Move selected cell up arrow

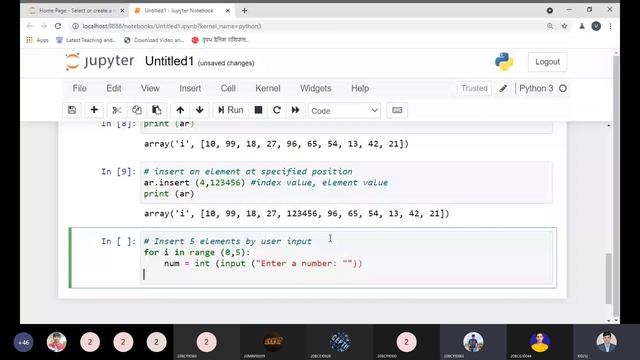click(180, 110)
